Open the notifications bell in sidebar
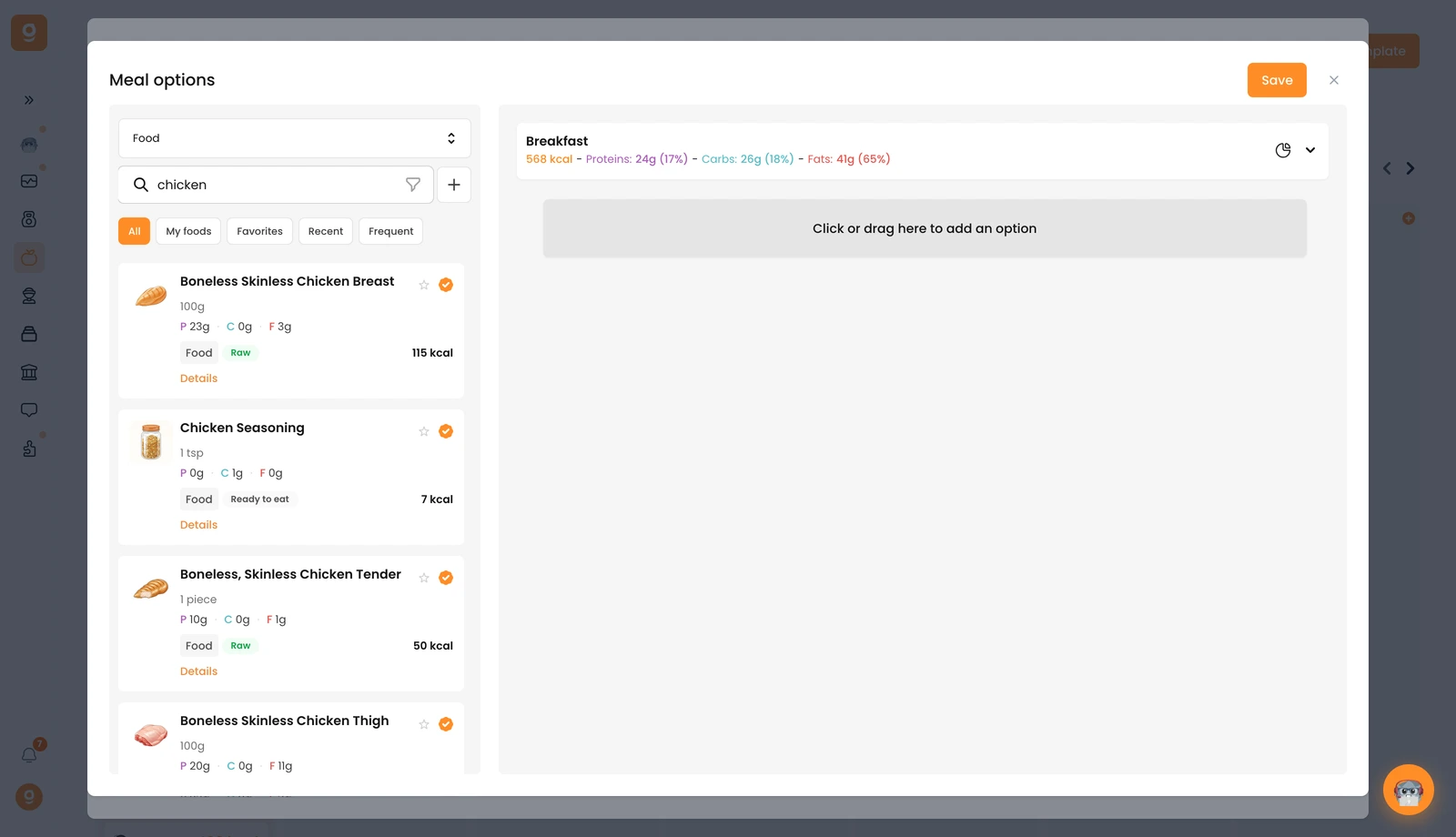 tap(29, 755)
